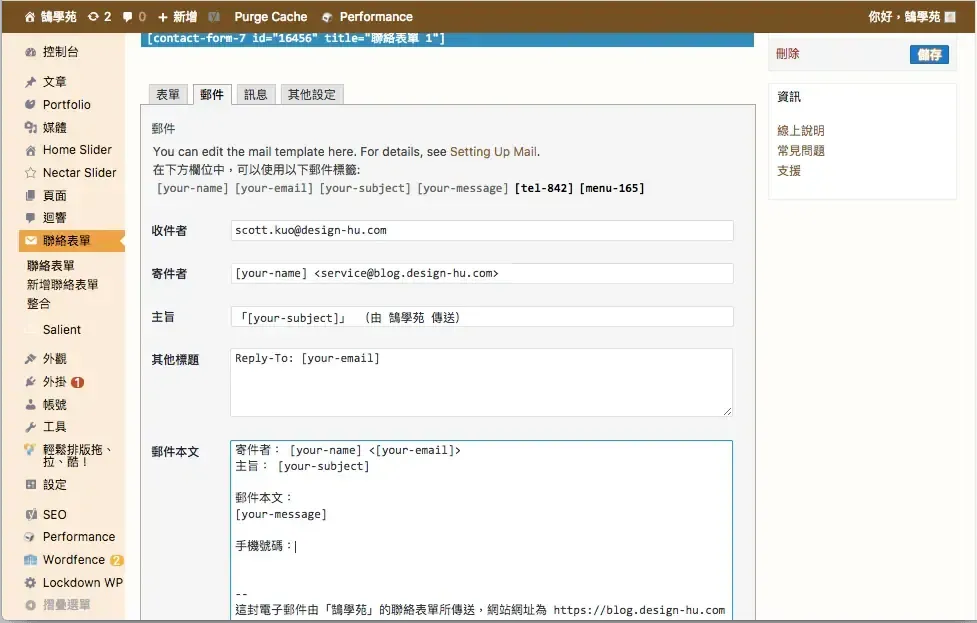Click the 郵件本文 message body textarea
This screenshot has width=977, height=623.
pos(482,530)
